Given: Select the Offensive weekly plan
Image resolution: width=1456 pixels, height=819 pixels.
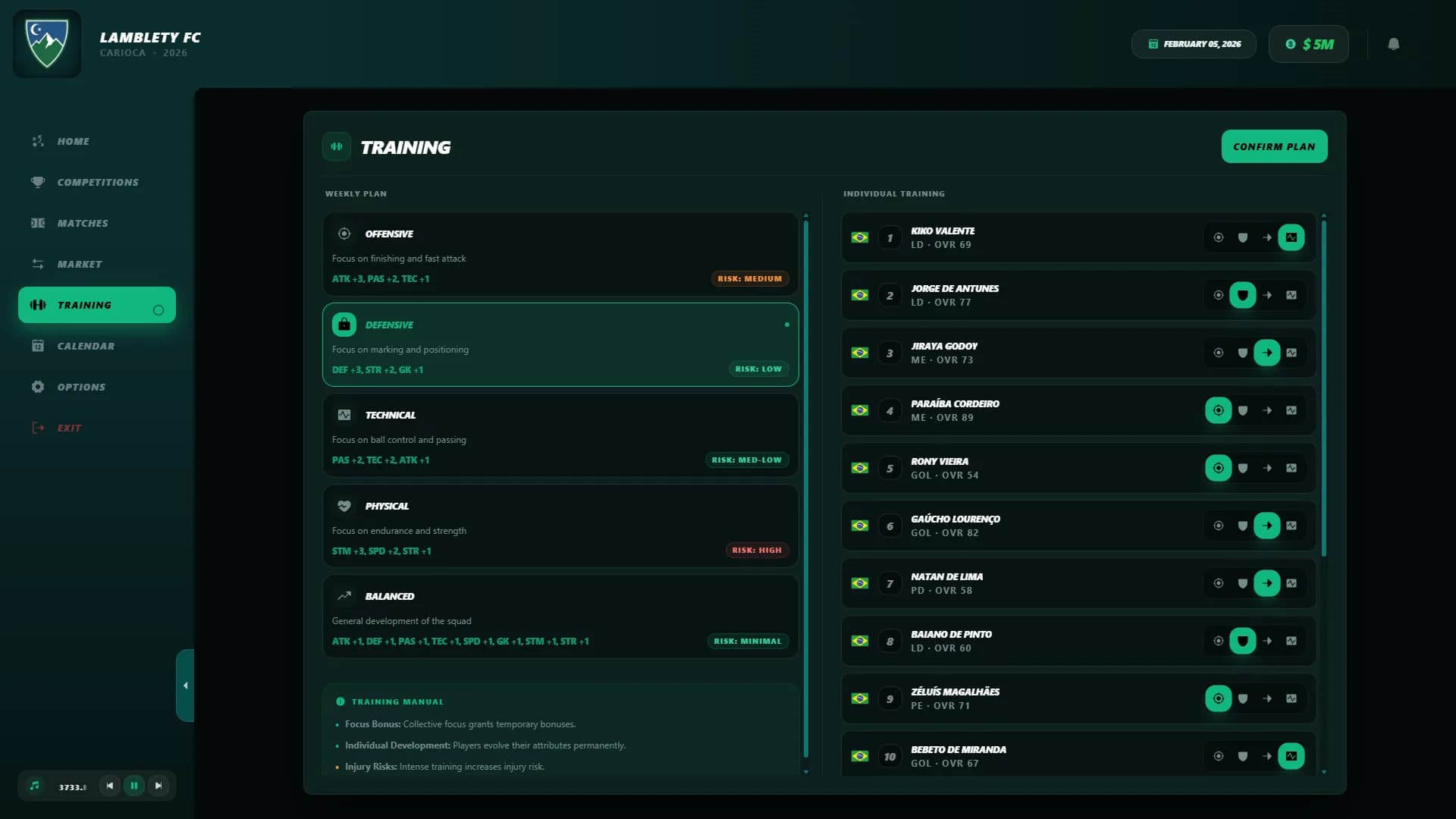Looking at the screenshot, I should coord(560,254).
